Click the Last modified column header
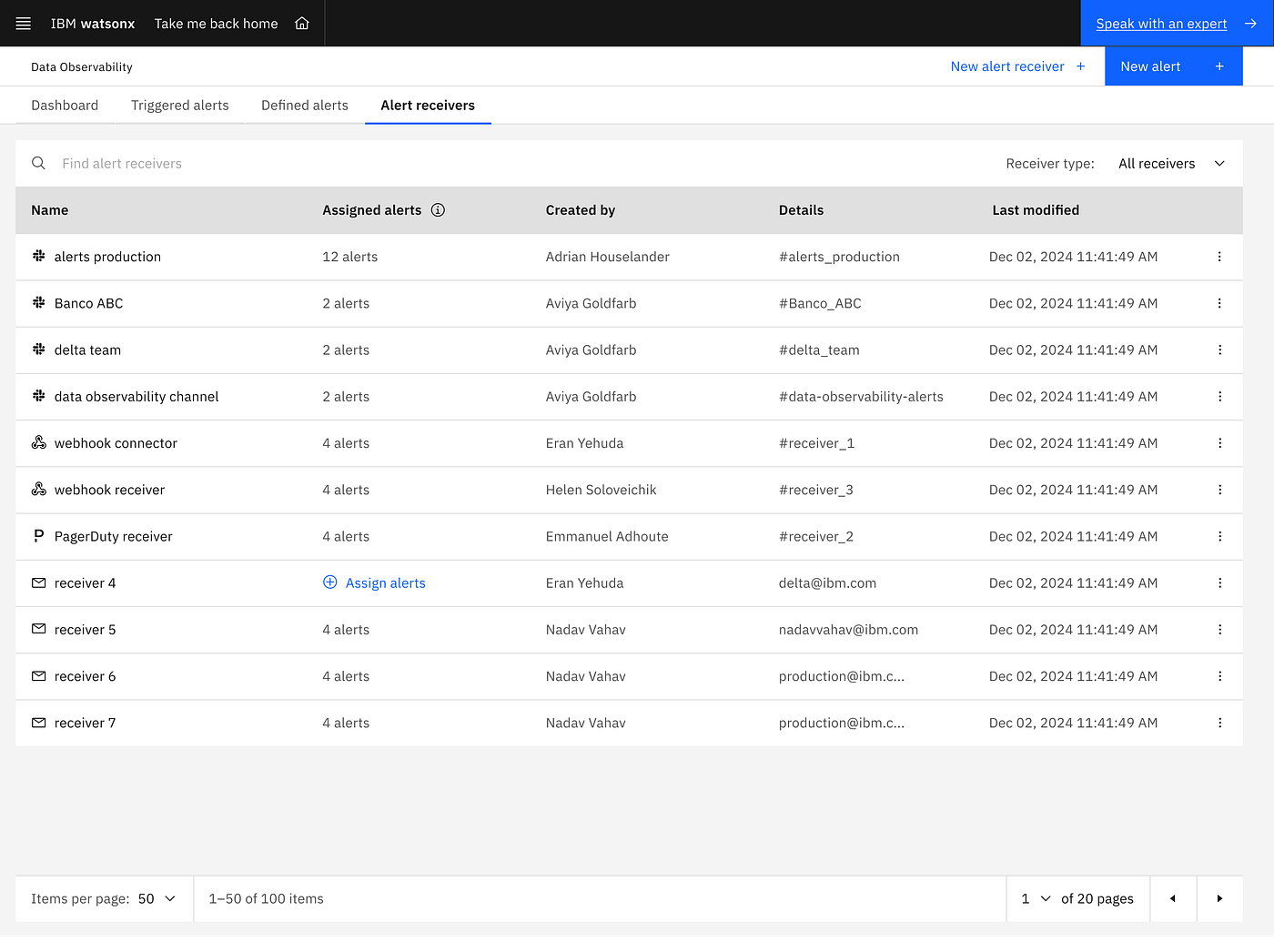Viewport: 1274px width, 952px height. (1036, 210)
